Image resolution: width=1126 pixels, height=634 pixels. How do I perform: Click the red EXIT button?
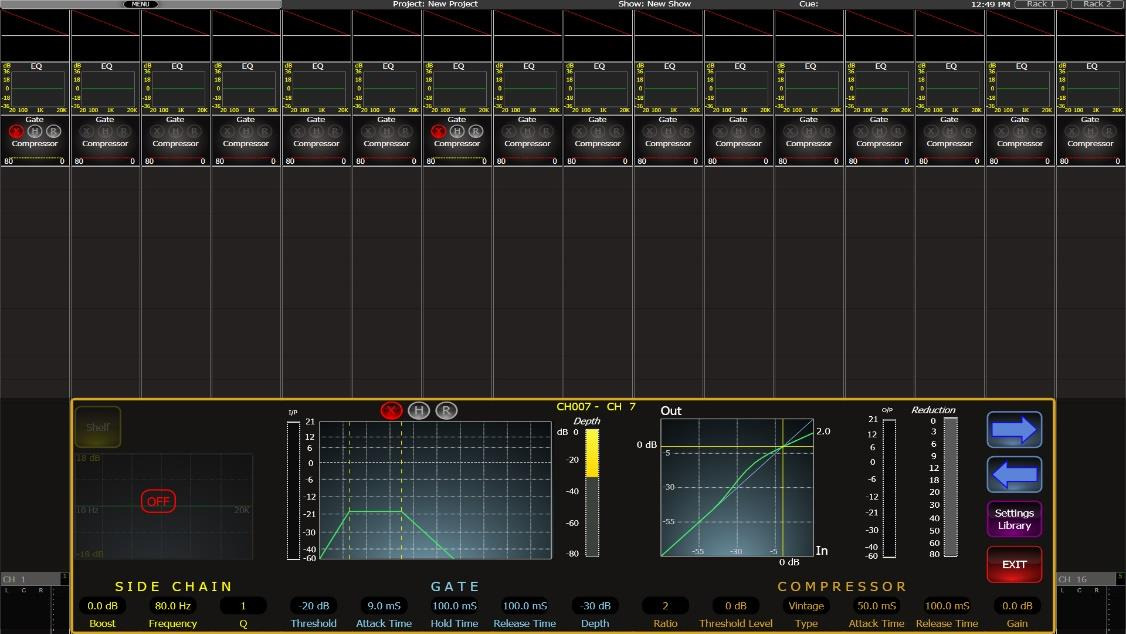coord(1014,564)
